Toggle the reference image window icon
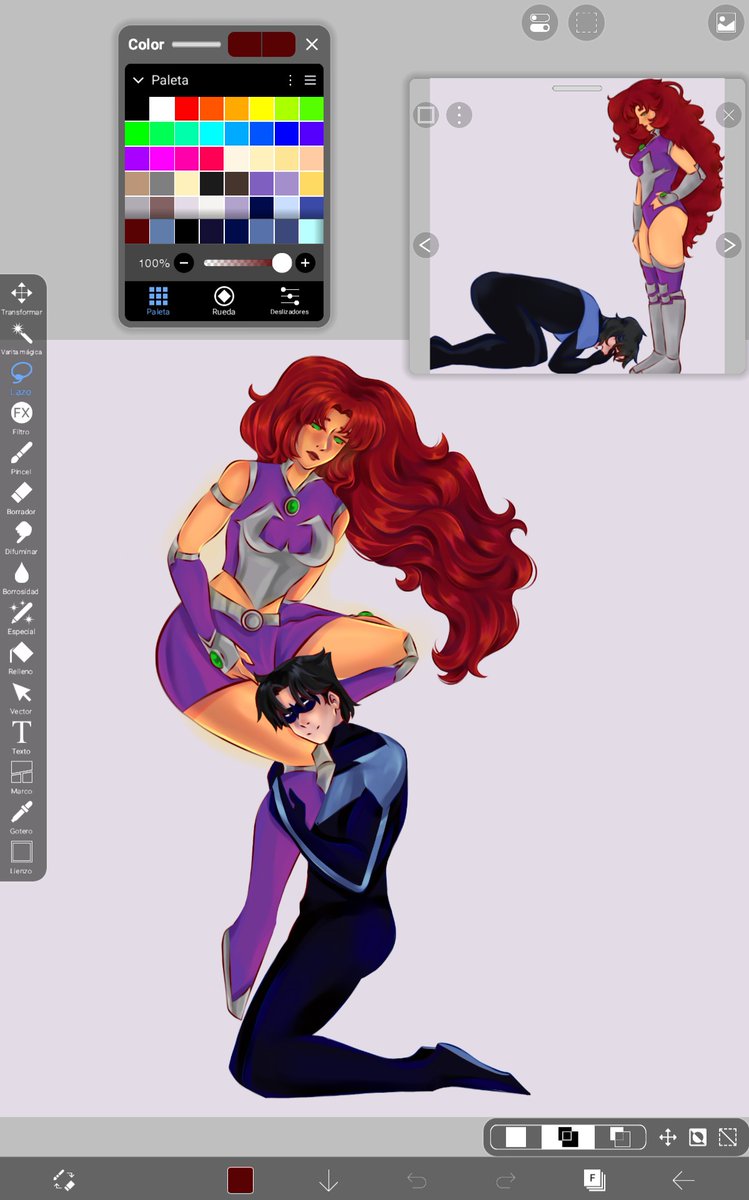Viewport: 749px width, 1200px height. pos(725,22)
